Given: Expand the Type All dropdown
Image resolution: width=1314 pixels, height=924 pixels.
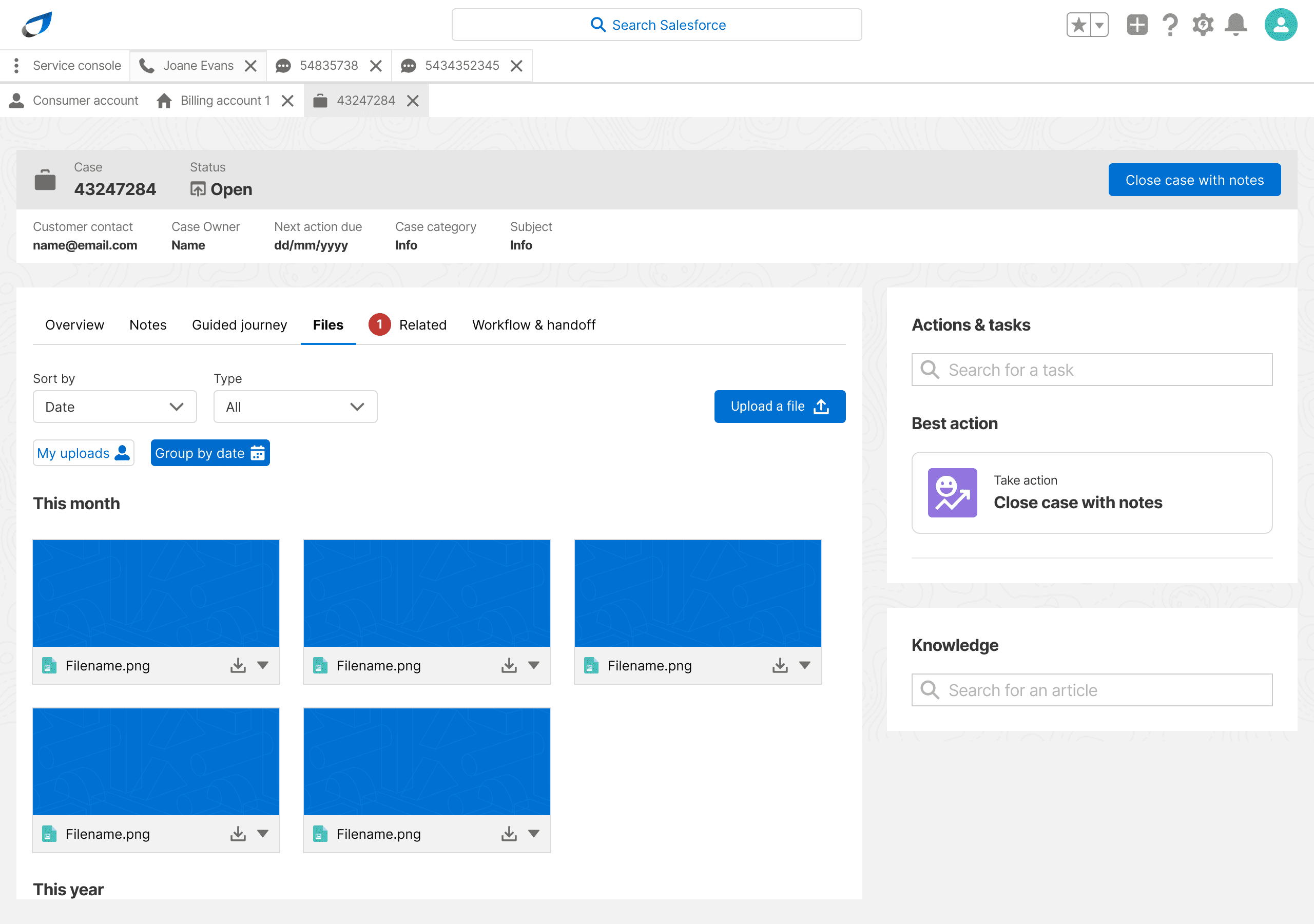Looking at the screenshot, I should [x=295, y=407].
